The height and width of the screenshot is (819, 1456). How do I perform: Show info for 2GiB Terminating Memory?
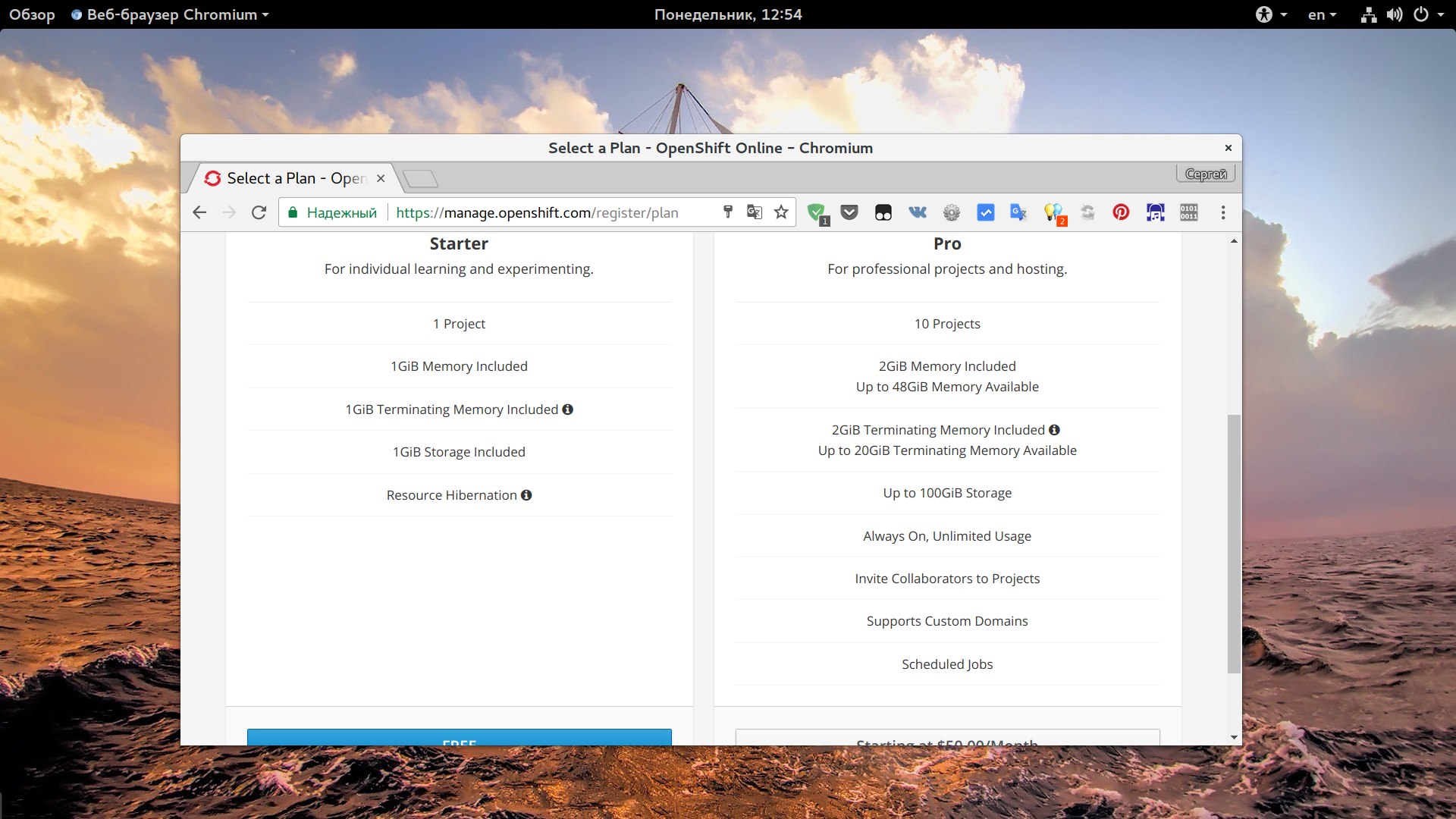click(1054, 430)
